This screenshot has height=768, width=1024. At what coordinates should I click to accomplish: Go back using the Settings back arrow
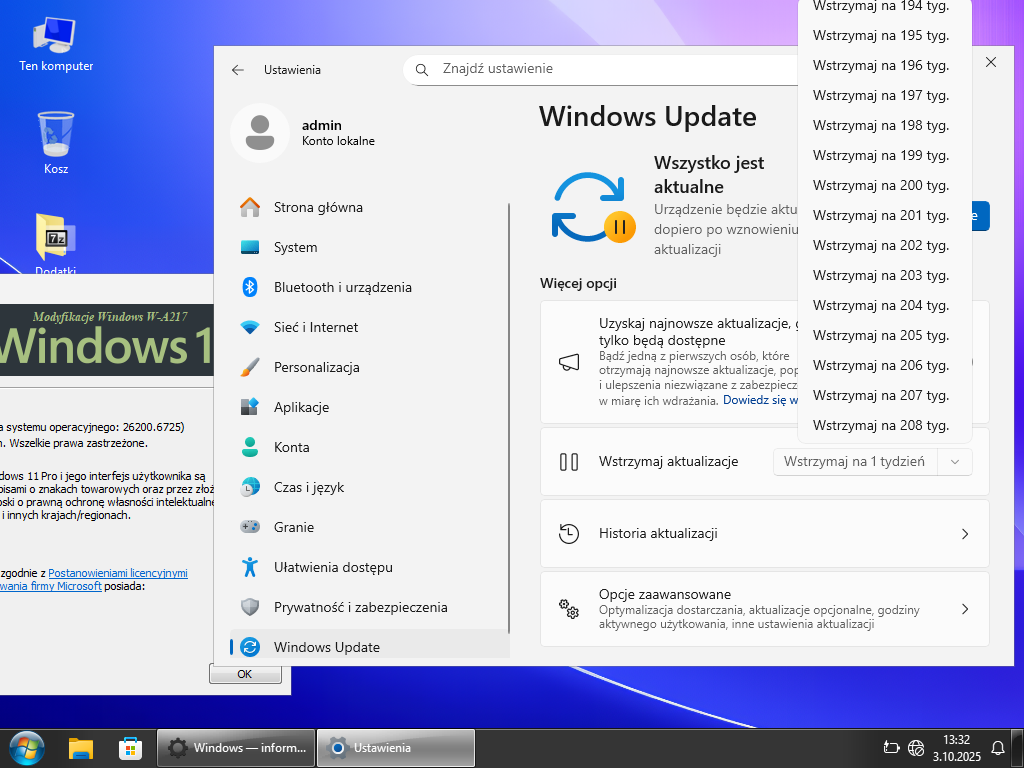238,70
